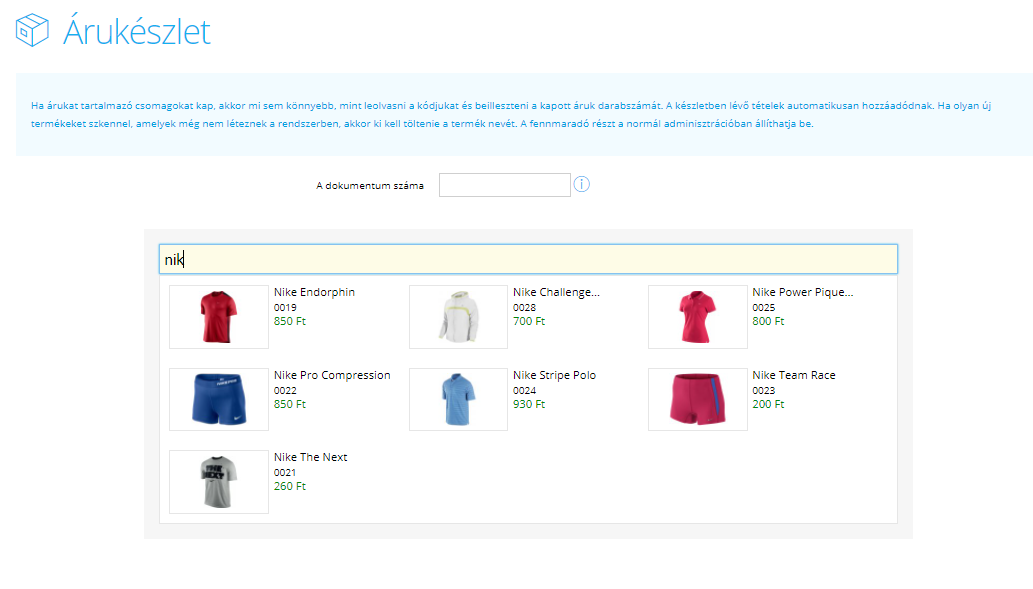Image resolution: width=1033 pixels, height=589 pixels.
Task: Click the 930 Ft price
Action: pos(529,405)
